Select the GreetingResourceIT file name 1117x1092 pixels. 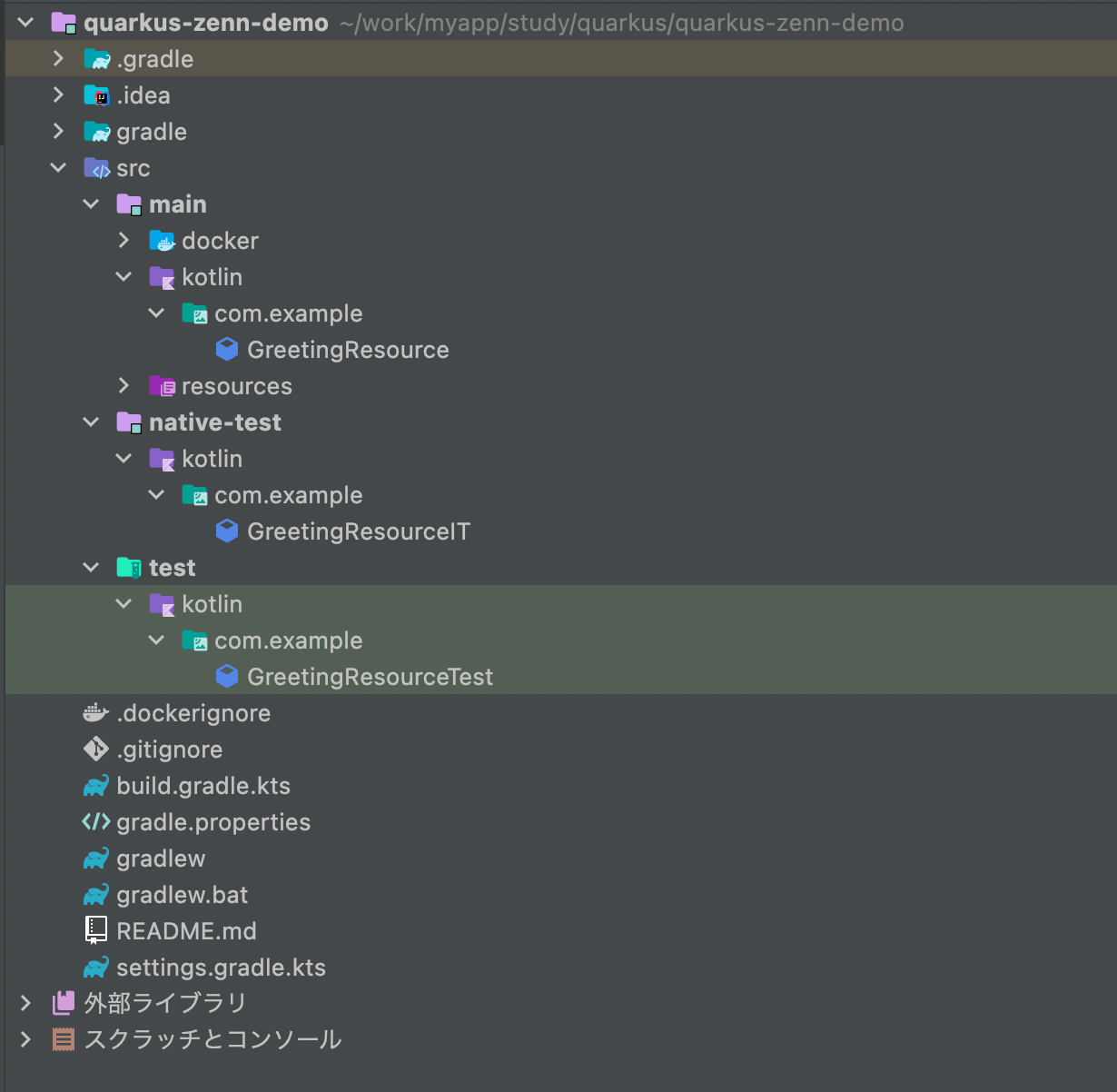point(359,531)
